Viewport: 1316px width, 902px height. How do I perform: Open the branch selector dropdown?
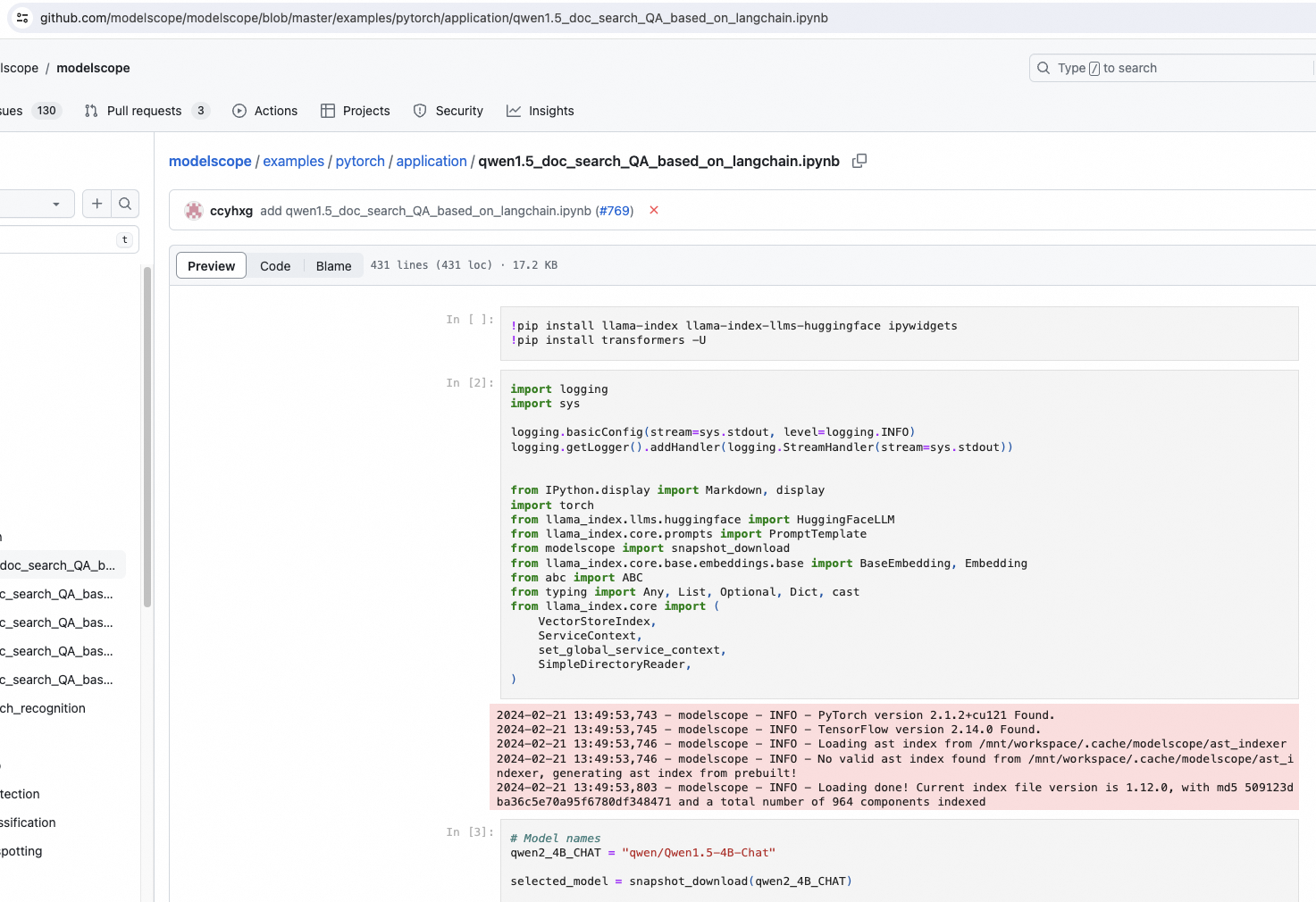pyautogui.click(x=37, y=204)
